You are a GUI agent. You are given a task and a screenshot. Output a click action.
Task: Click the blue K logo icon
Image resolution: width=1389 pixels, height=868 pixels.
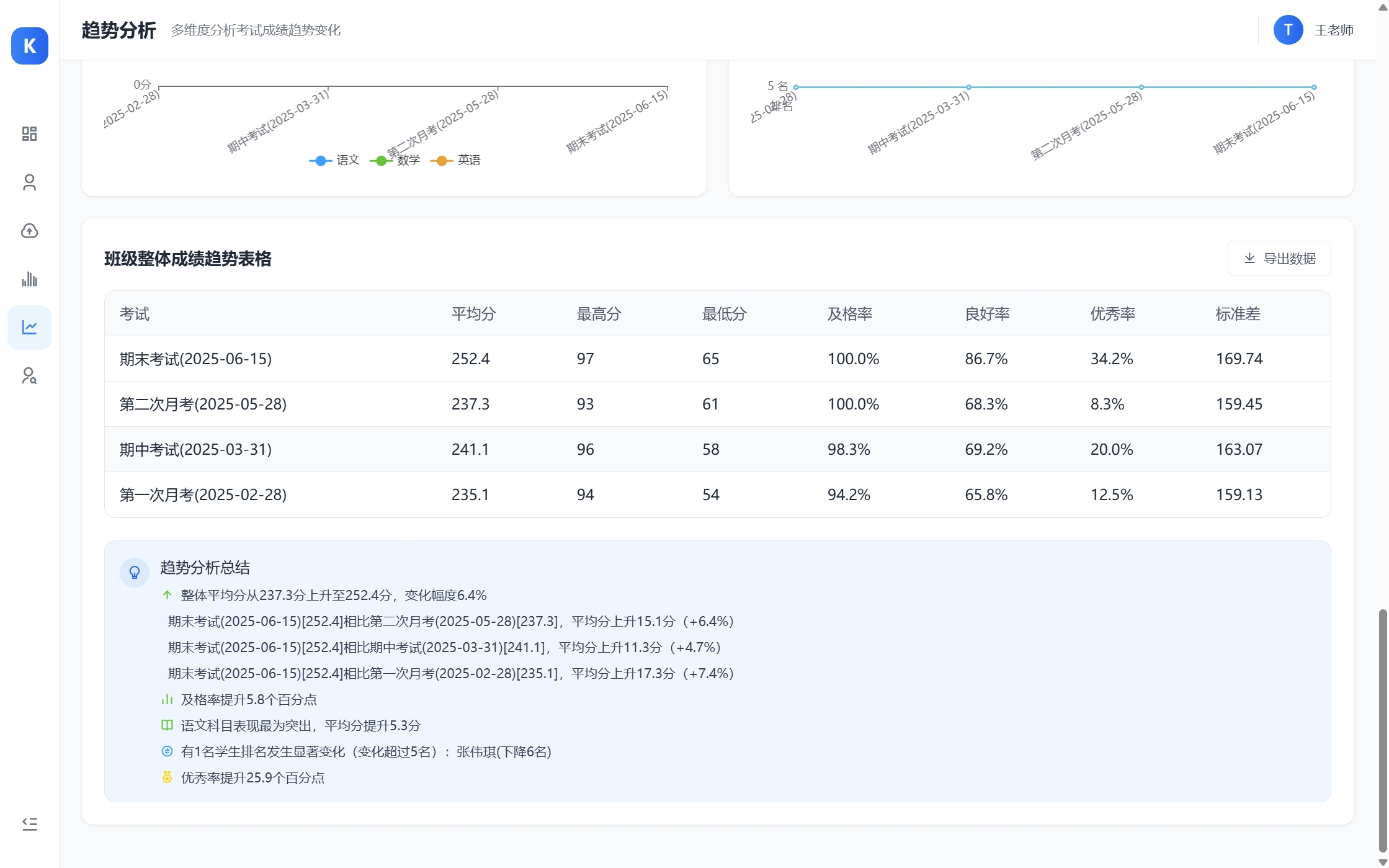29,46
